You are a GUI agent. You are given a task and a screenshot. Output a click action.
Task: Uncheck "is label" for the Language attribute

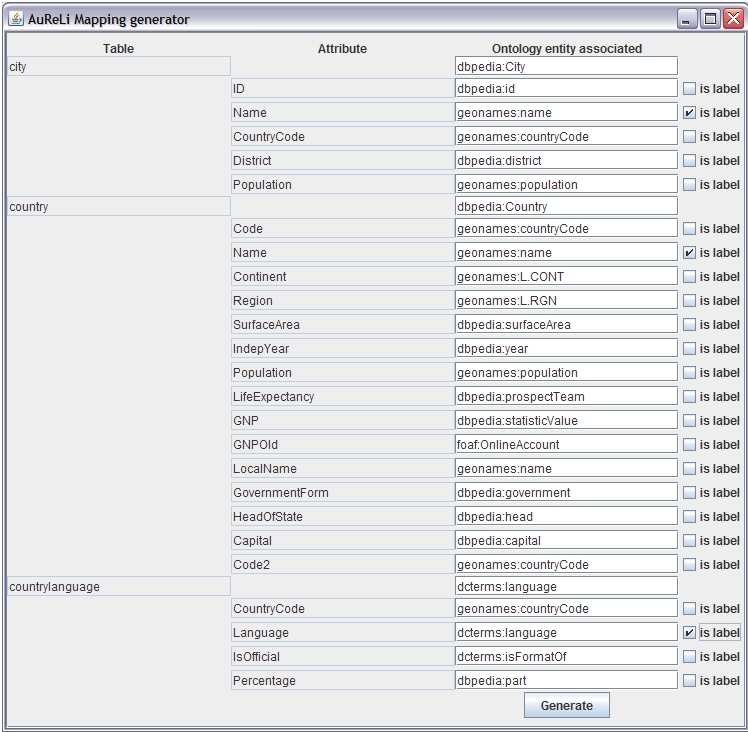pos(689,633)
